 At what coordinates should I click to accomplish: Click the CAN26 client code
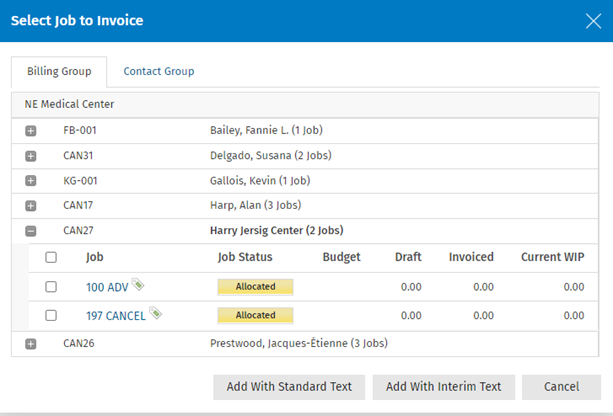pyautogui.click(x=79, y=343)
